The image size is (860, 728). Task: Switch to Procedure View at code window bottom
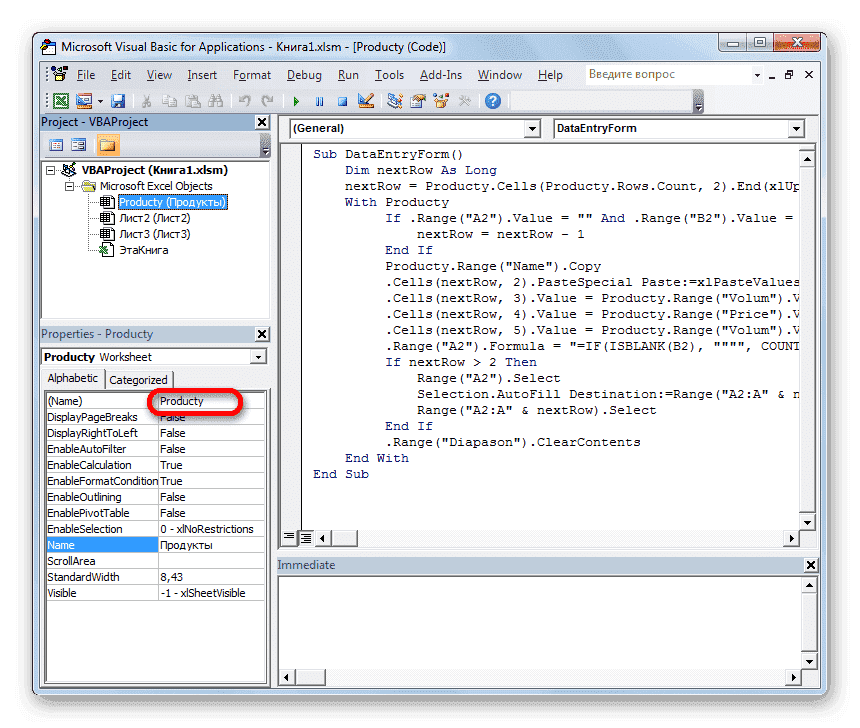tap(289, 538)
